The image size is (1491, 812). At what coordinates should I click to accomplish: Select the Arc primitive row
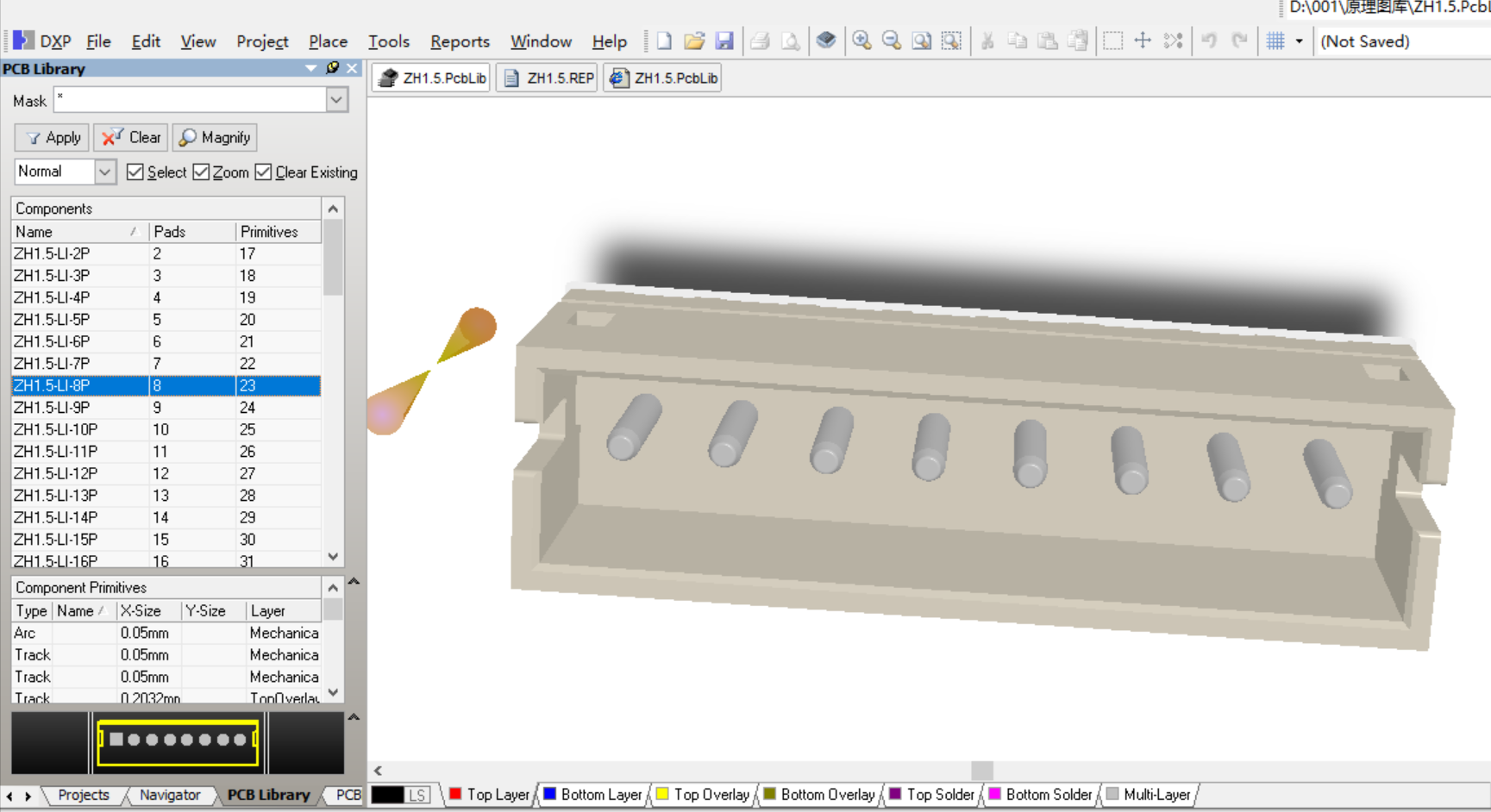pos(166,633)
